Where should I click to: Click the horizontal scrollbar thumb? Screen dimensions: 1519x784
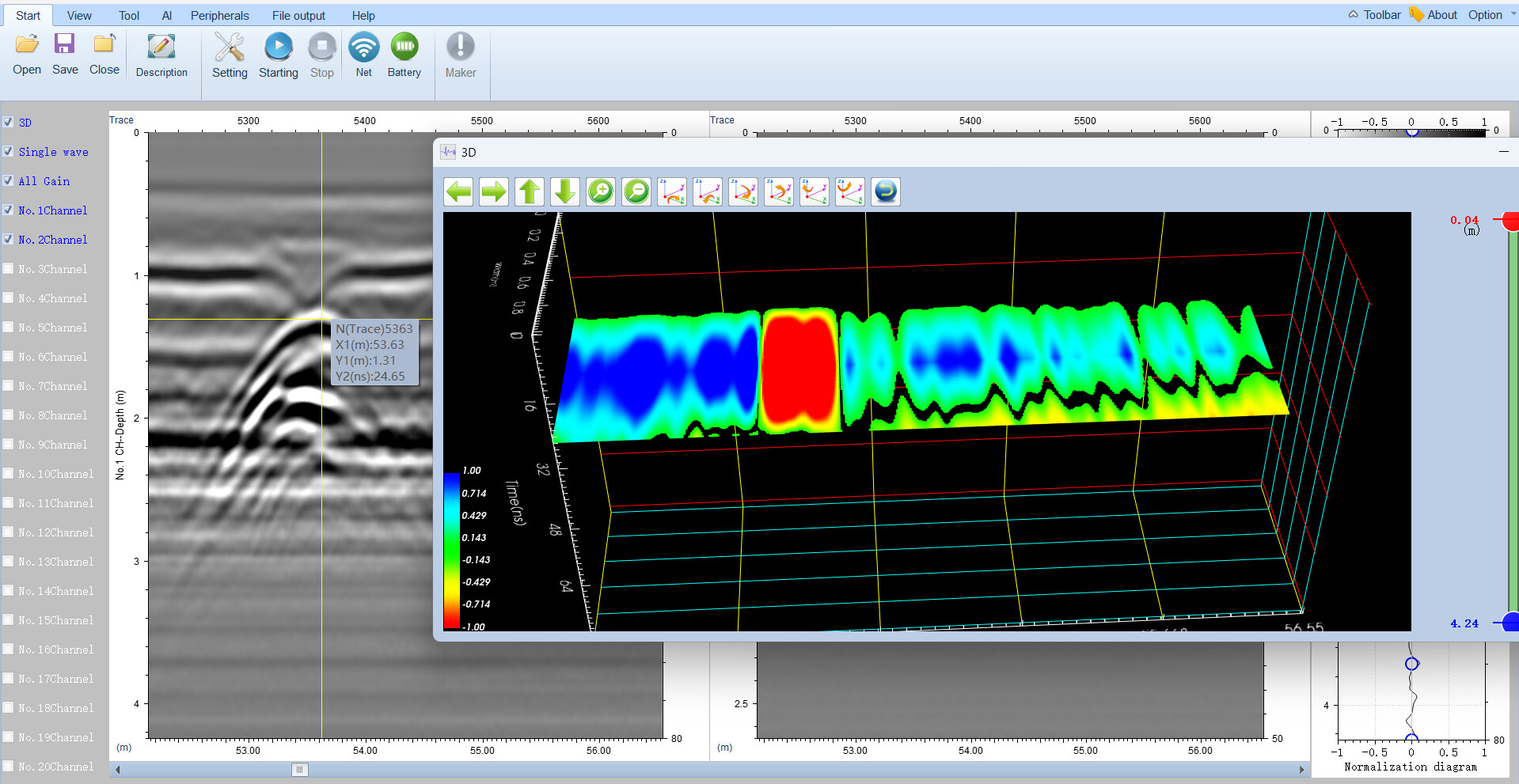(x=299, y=769)
